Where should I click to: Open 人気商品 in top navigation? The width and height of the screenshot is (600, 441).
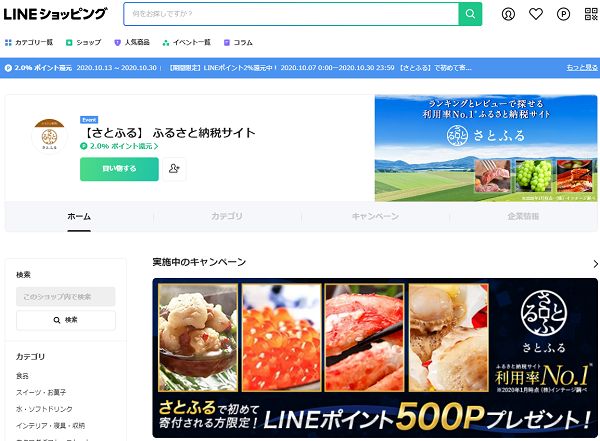(x=137, y=42)
